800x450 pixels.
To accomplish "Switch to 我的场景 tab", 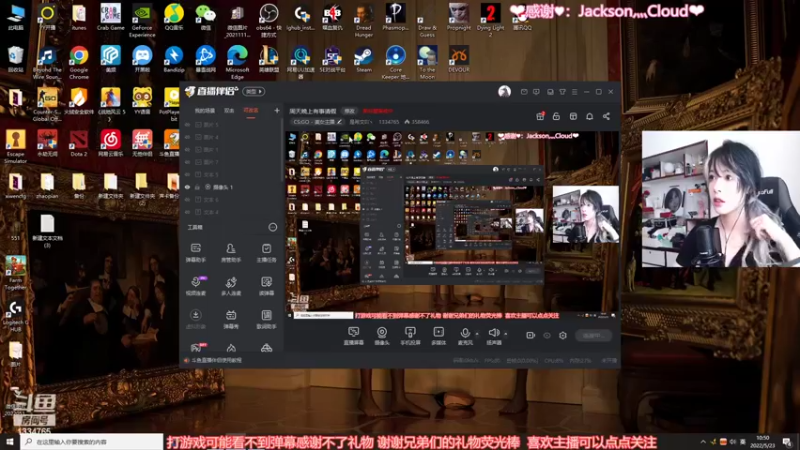I will pos(205,110).
